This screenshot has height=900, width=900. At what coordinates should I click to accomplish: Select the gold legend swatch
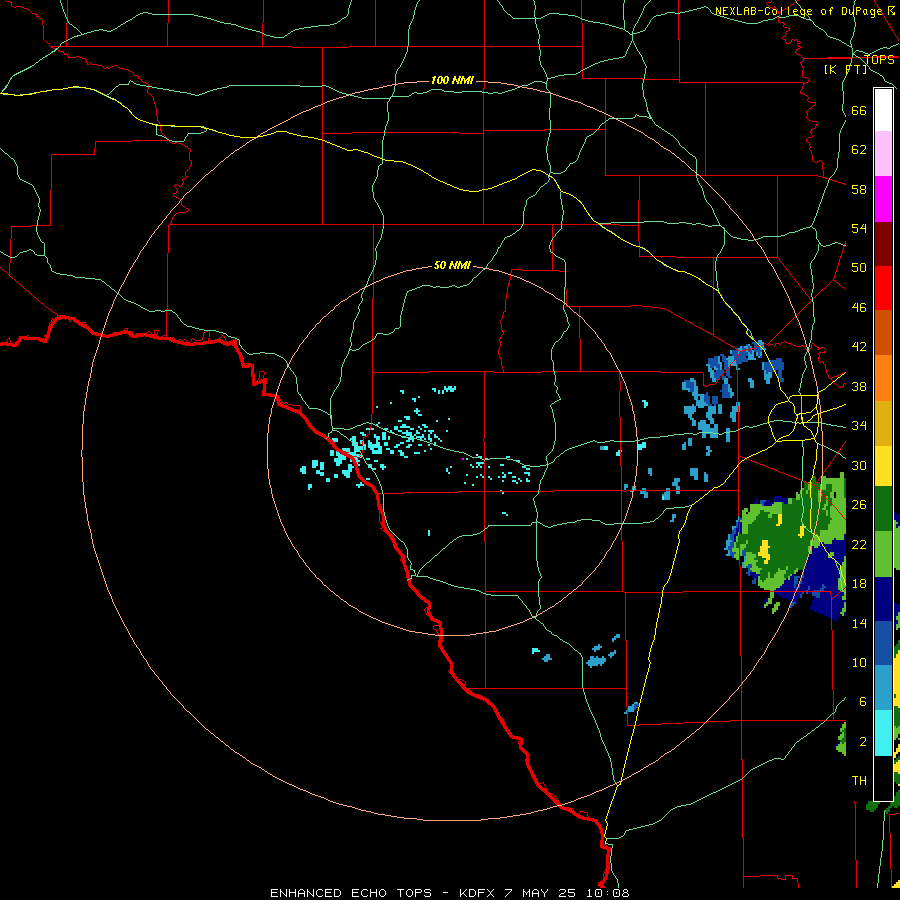(883, 423)
